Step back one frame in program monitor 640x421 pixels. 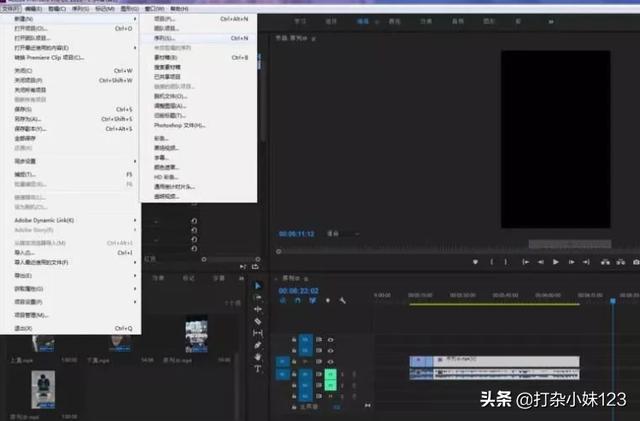pos(541,262)
